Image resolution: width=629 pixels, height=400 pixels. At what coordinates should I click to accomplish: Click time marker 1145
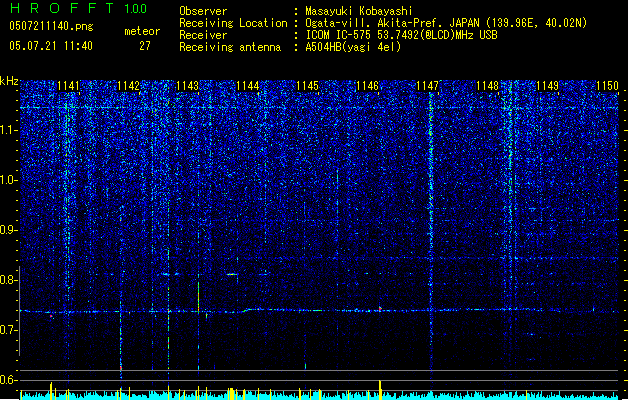point(307,86)
